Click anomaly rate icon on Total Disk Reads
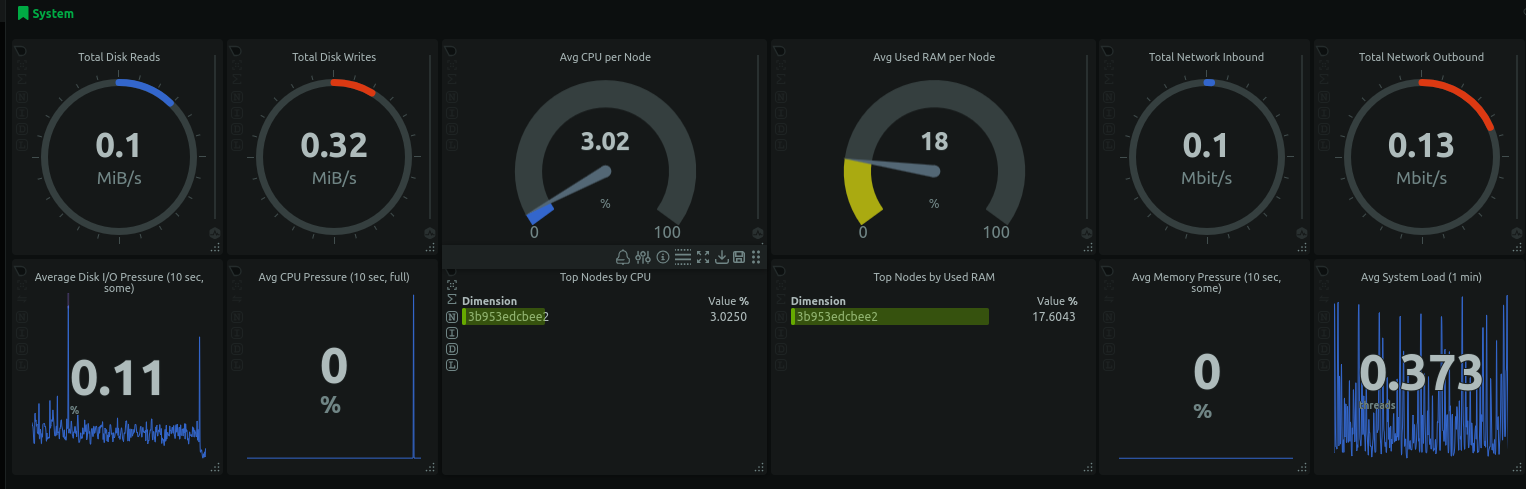 pyautogui.click(x=214, y=232)
